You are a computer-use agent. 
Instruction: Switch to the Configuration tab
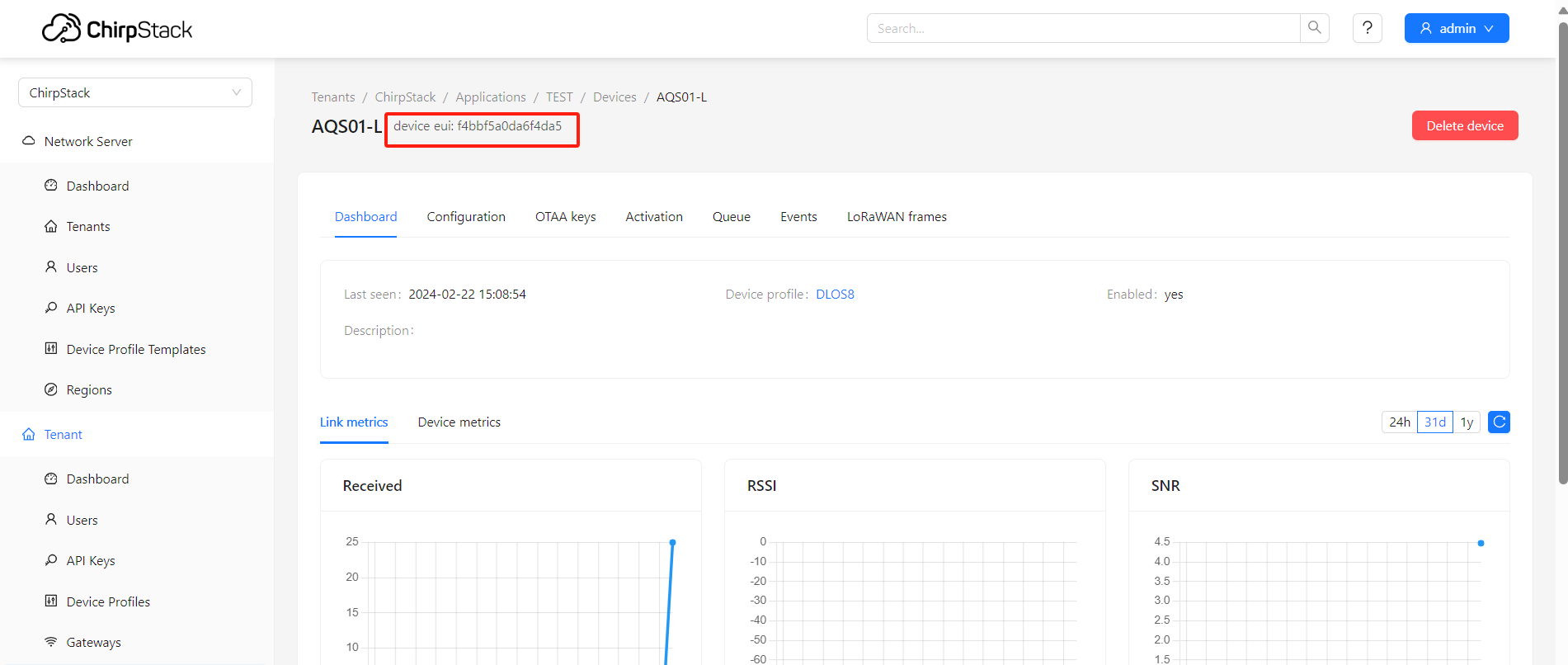466,216
